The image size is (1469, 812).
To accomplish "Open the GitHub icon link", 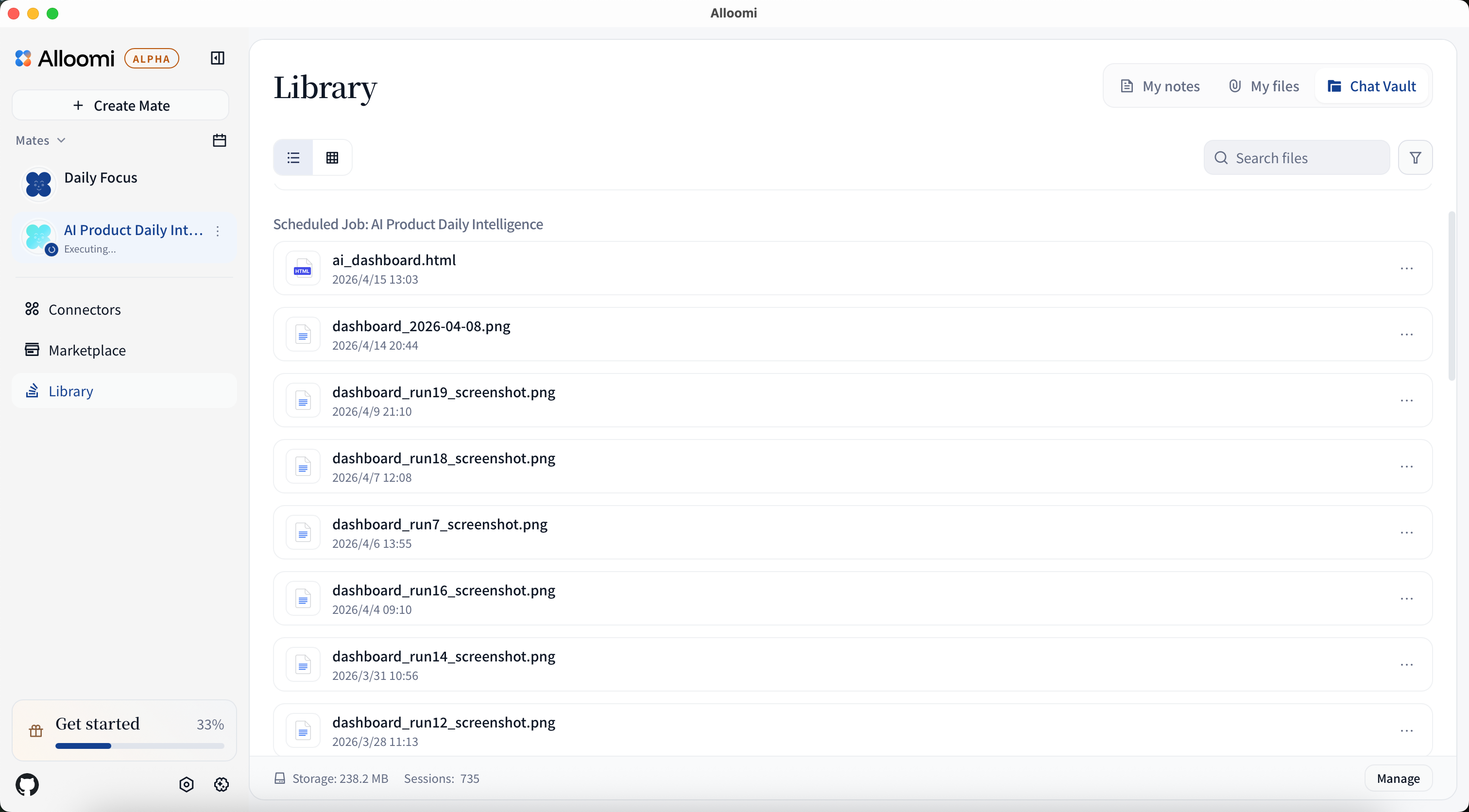I will pyautogui.click(x=27, y=785).
